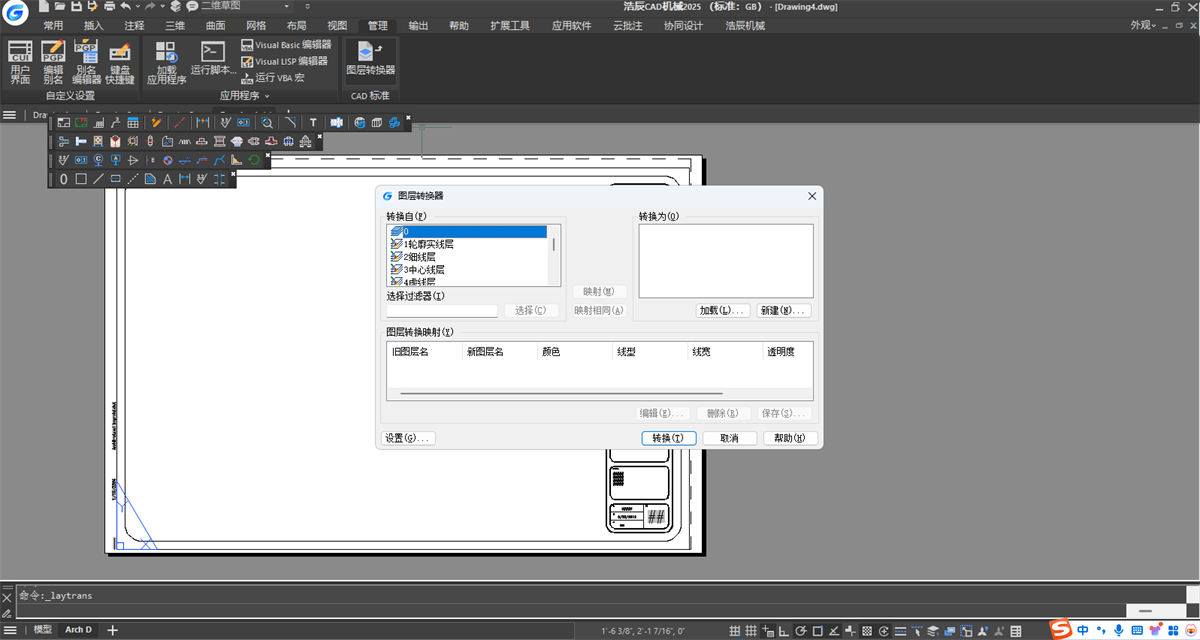Launch 运行脚本 command icon

tap(213, 59)
